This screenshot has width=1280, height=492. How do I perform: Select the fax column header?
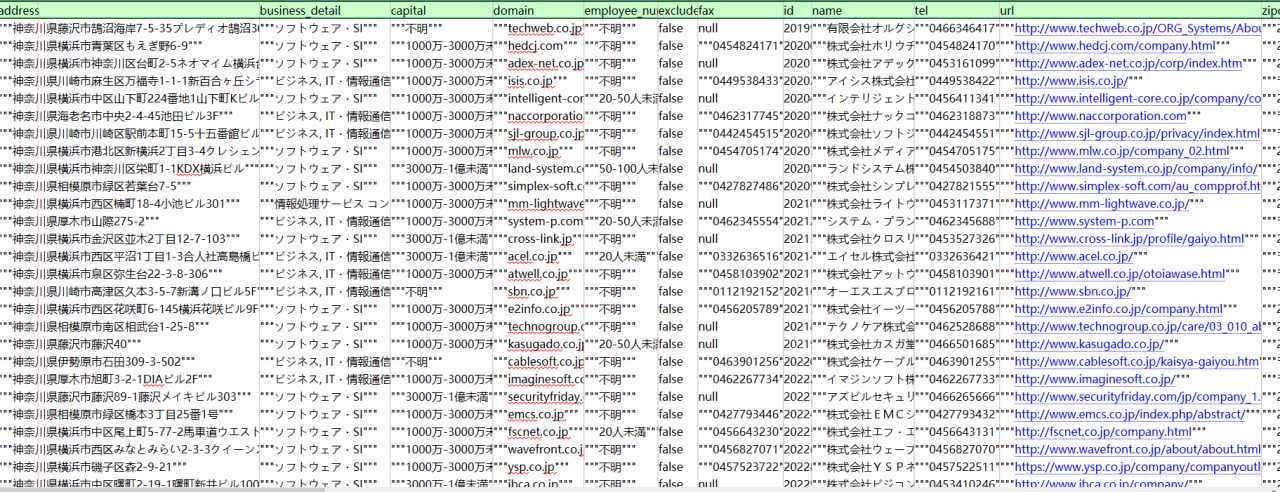(738, 9)
